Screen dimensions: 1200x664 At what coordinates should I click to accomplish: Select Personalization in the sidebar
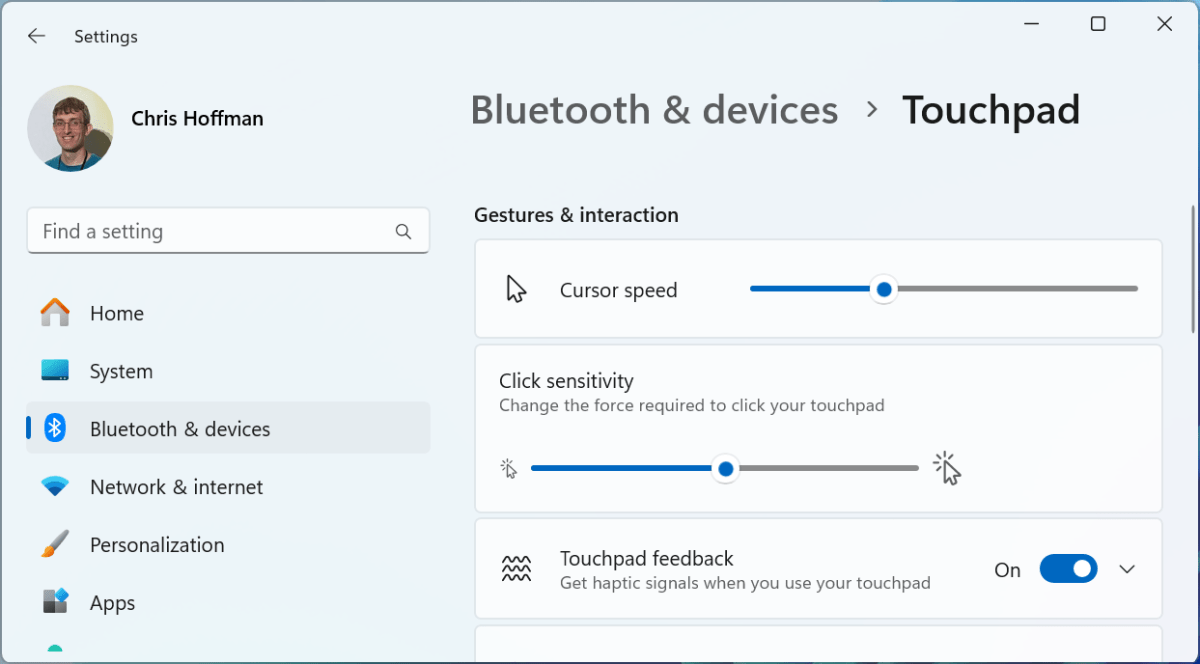[x=157, y=545]
